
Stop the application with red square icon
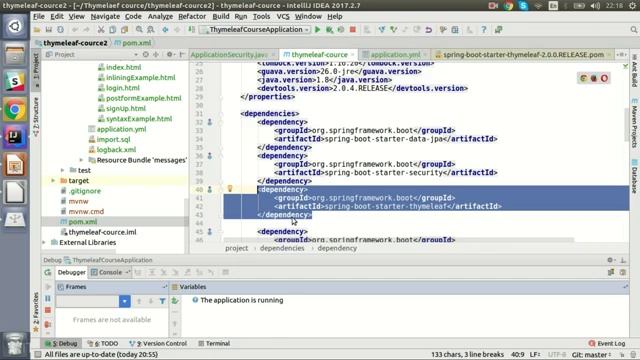click(x=353, y=30)
